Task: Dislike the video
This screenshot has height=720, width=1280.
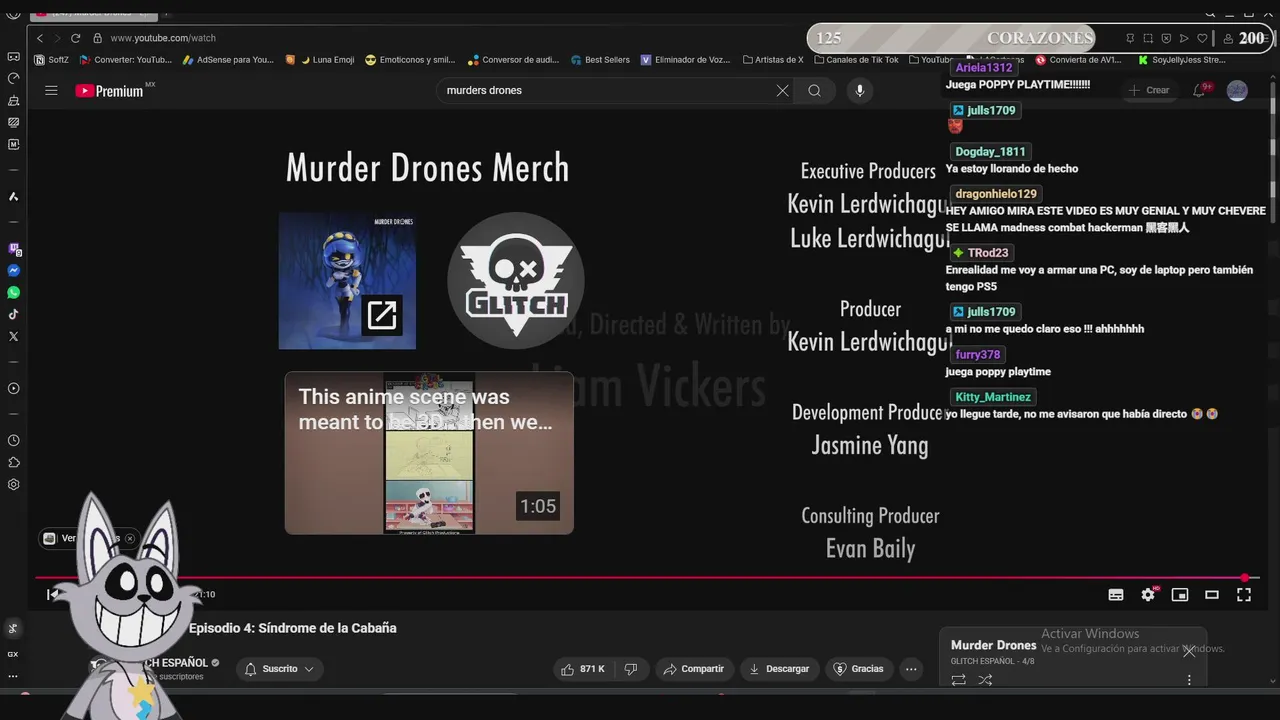Action: point(631,669)
